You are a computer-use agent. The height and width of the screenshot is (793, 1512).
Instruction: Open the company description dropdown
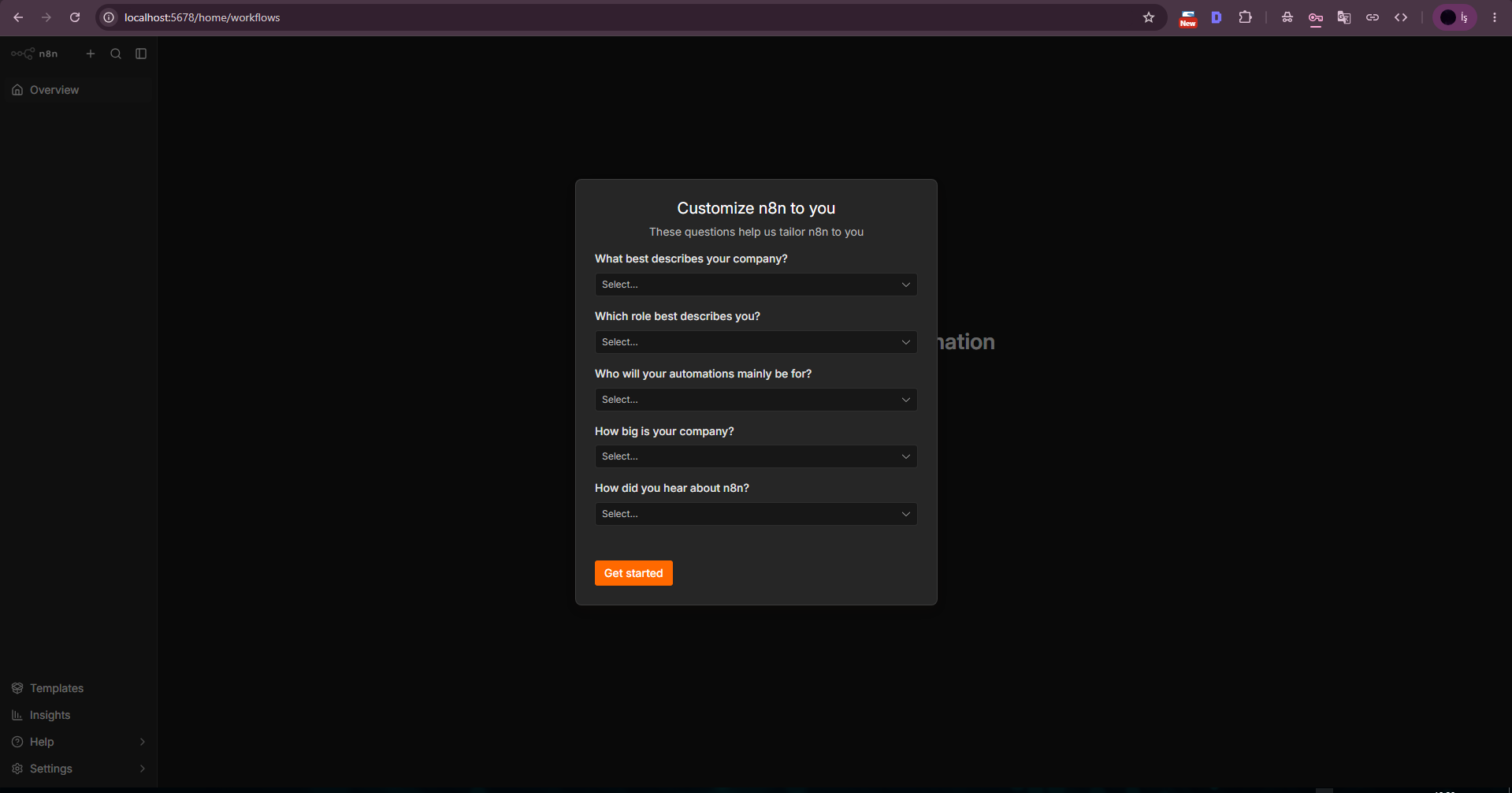coord(756,285)
